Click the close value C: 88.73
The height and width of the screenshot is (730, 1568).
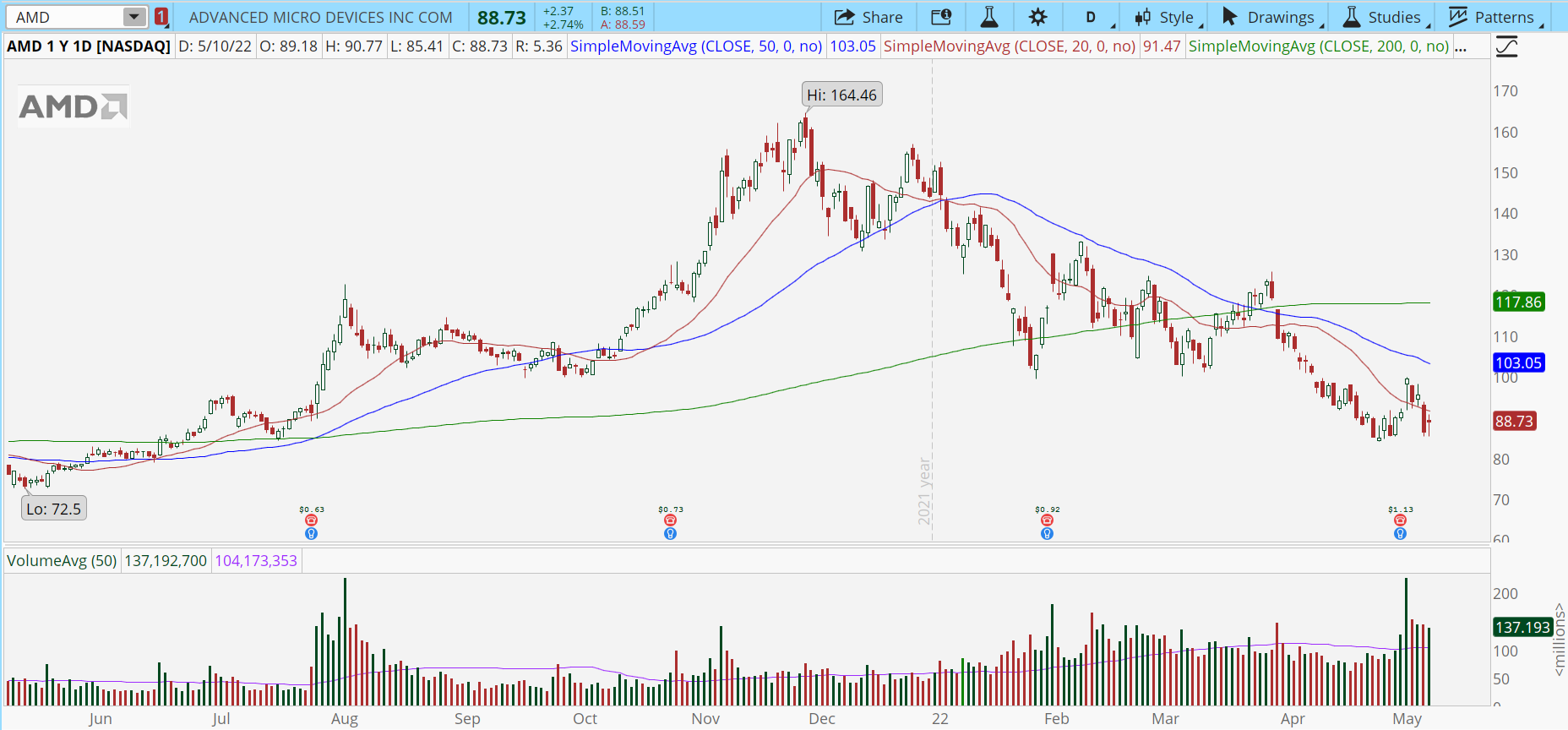(480, 46)
